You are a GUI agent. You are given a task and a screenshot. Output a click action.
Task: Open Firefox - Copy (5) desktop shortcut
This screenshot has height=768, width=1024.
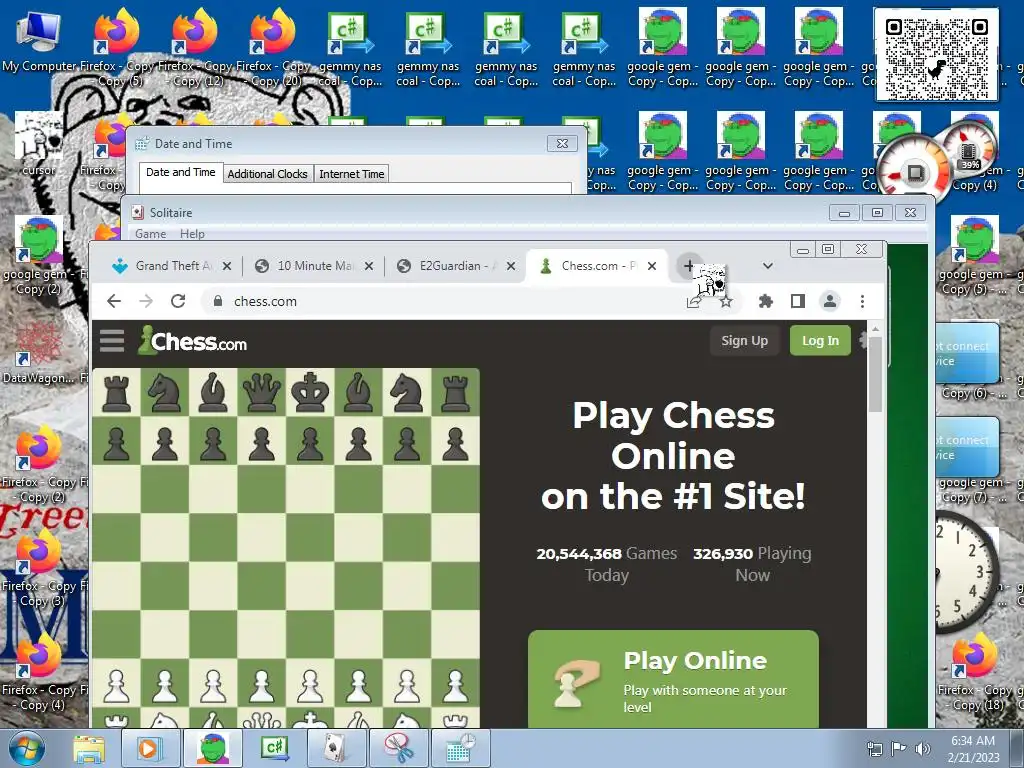pyautogui.click(x=117, y=47)
